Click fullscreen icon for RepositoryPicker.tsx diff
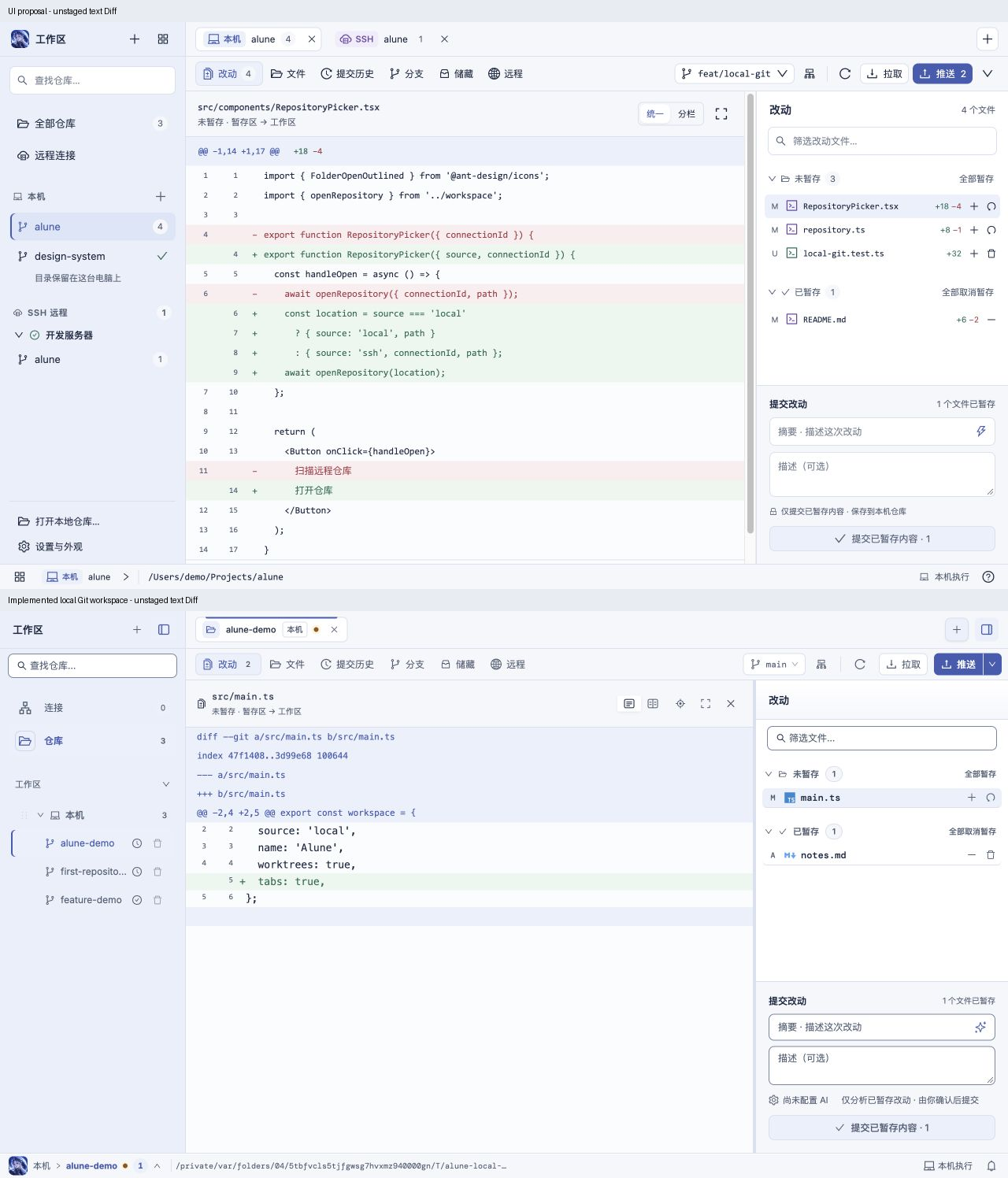Viewport: 1008px width, 1178px height. click(721, 114)
